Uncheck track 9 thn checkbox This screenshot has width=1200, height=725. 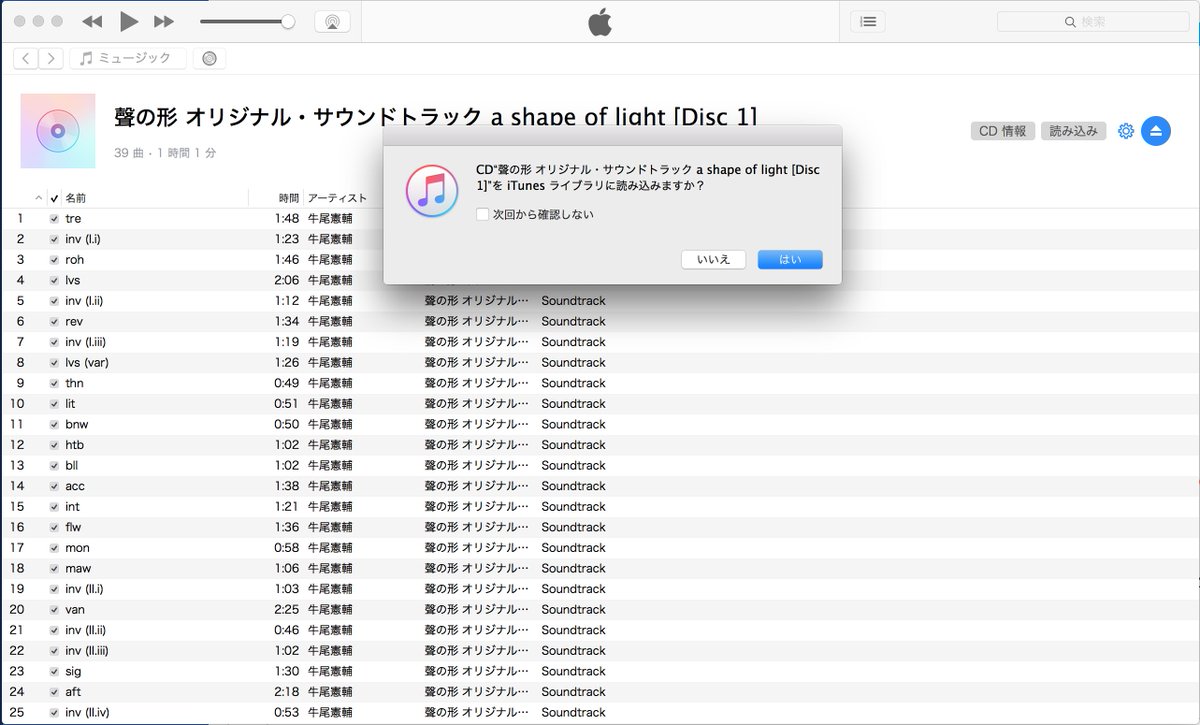54,383
